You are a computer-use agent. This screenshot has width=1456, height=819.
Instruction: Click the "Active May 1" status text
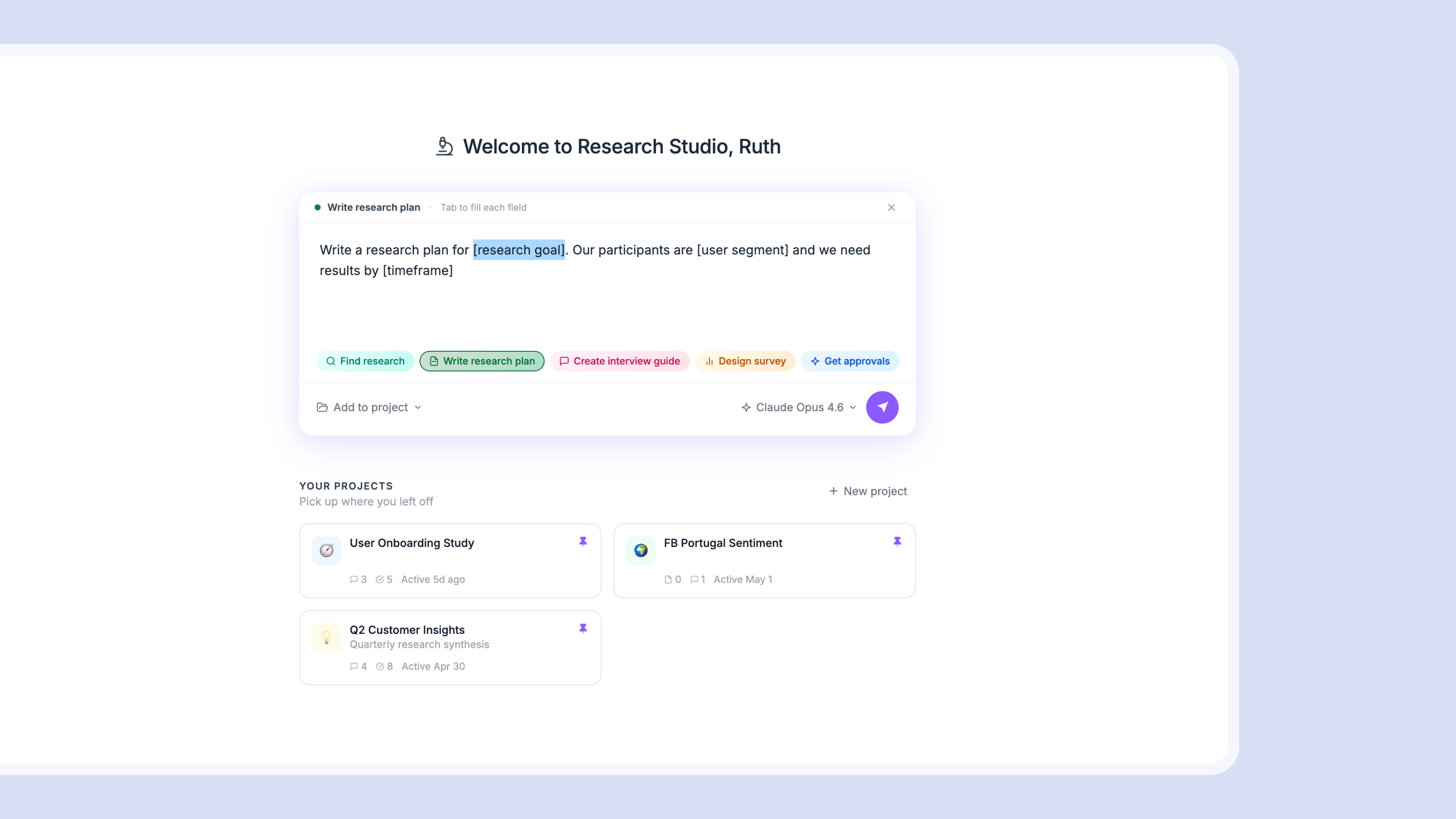pos(743,579)
